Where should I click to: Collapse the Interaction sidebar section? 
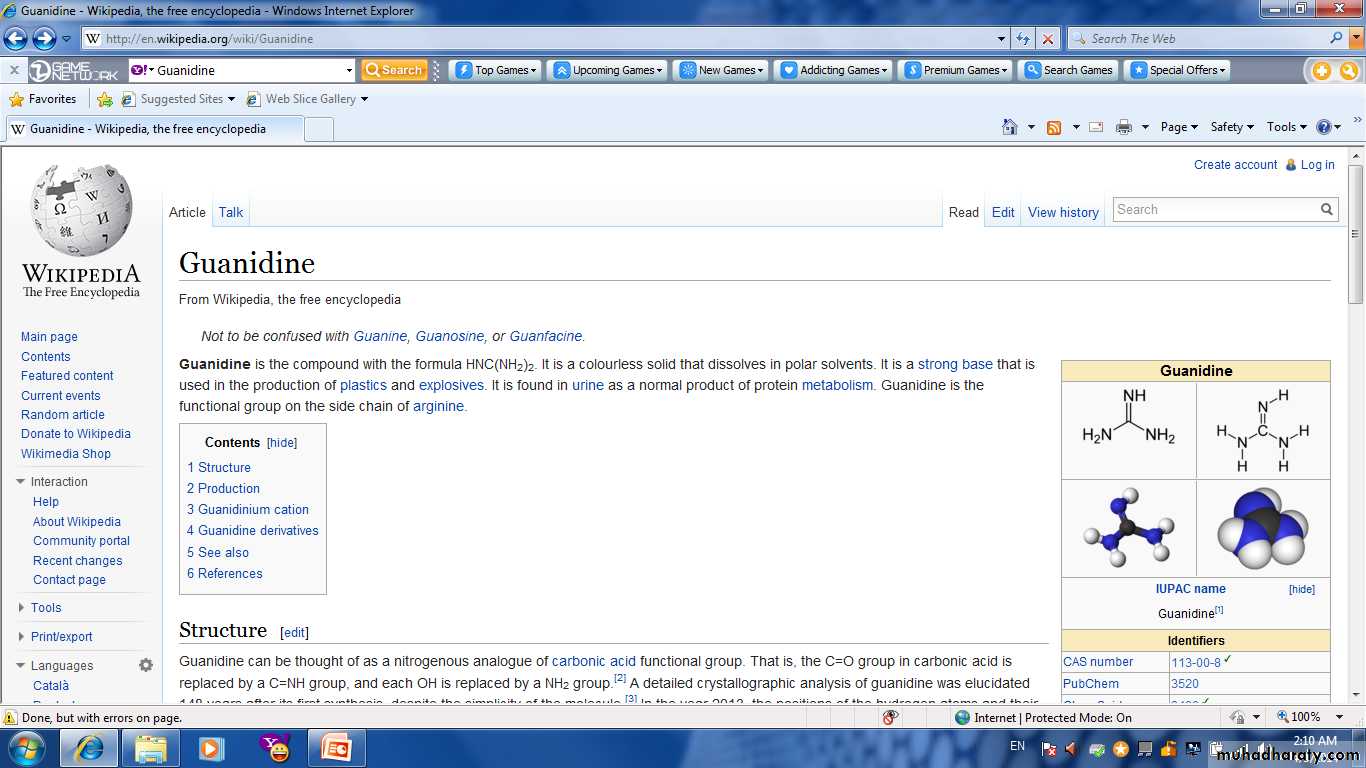click(x=21, y=482)
